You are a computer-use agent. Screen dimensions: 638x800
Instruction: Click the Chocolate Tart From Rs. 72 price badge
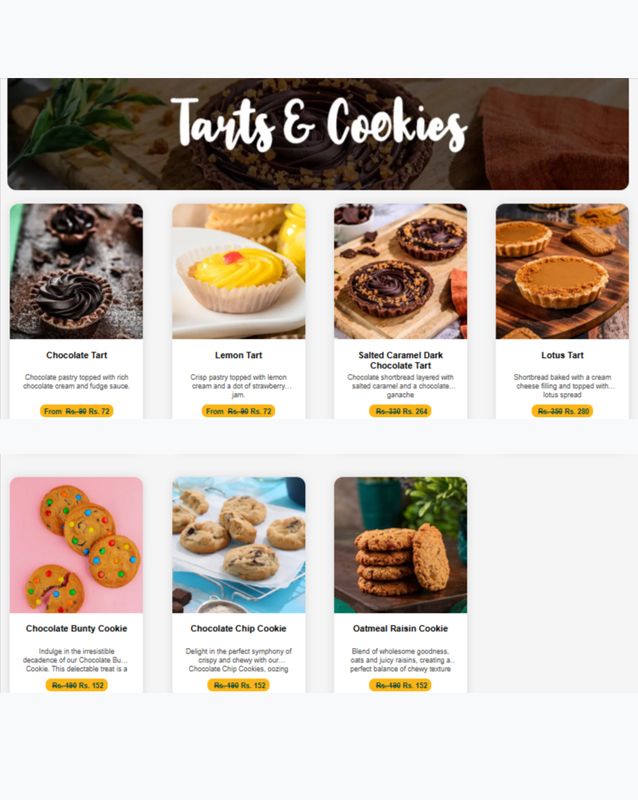pos(77,411)
